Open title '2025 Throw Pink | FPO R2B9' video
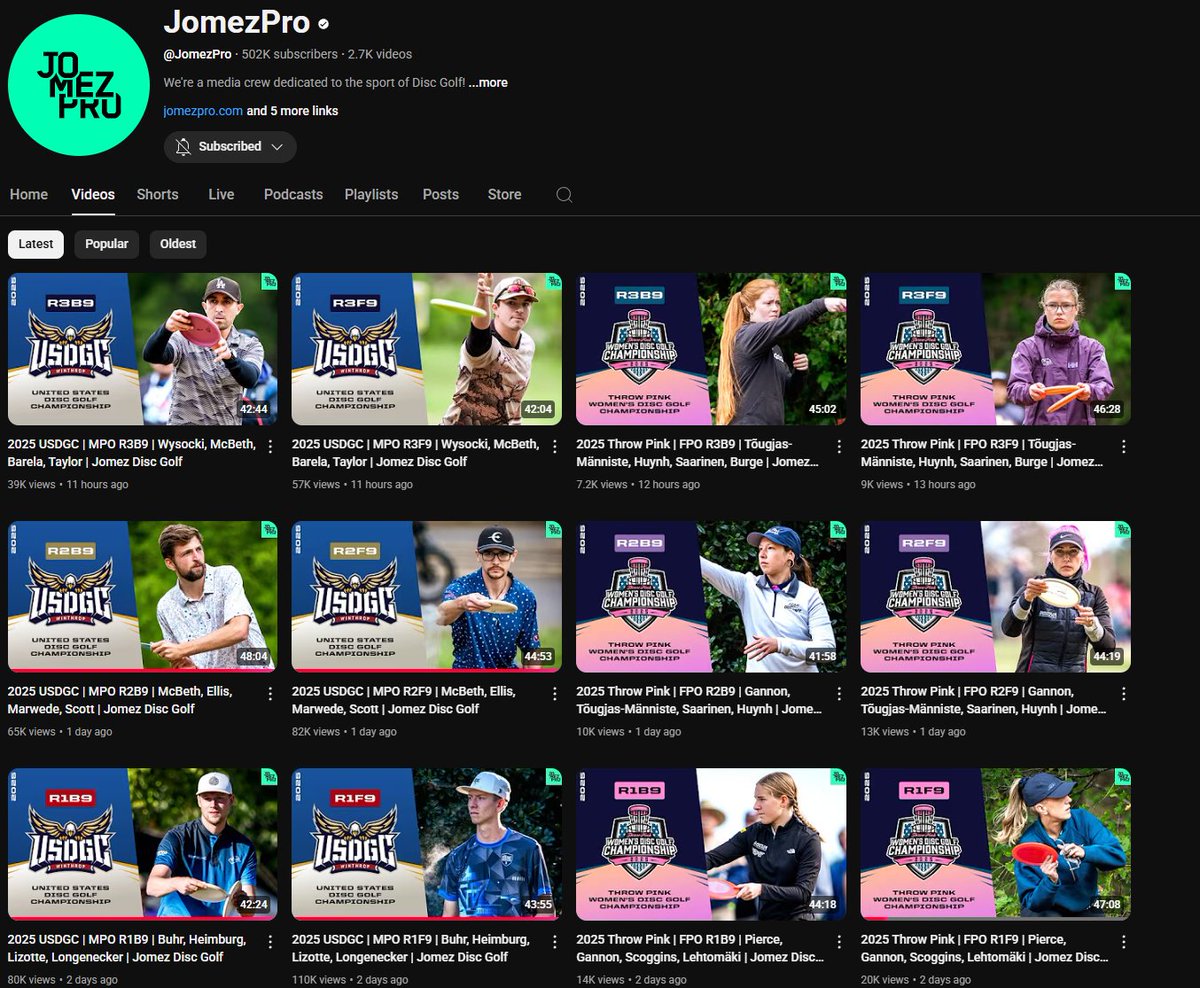Screen dimensions: 1200x988 699,700
